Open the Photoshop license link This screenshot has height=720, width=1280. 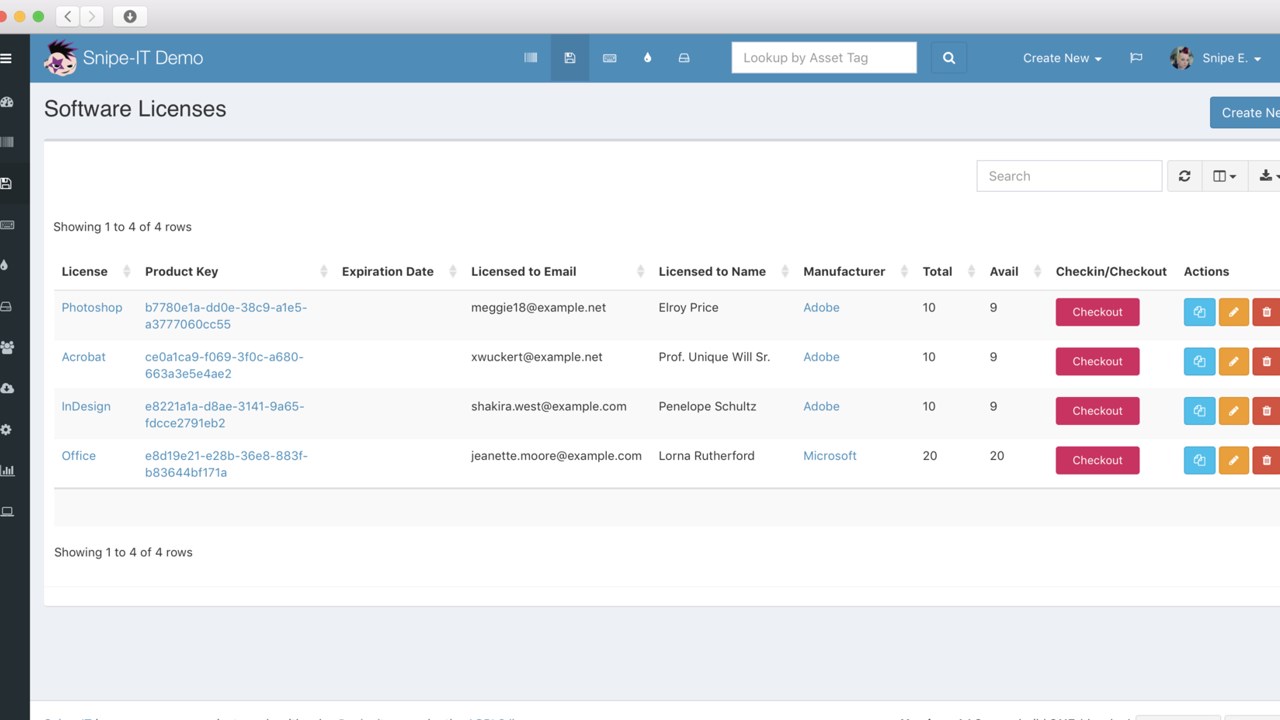[92, 308]
